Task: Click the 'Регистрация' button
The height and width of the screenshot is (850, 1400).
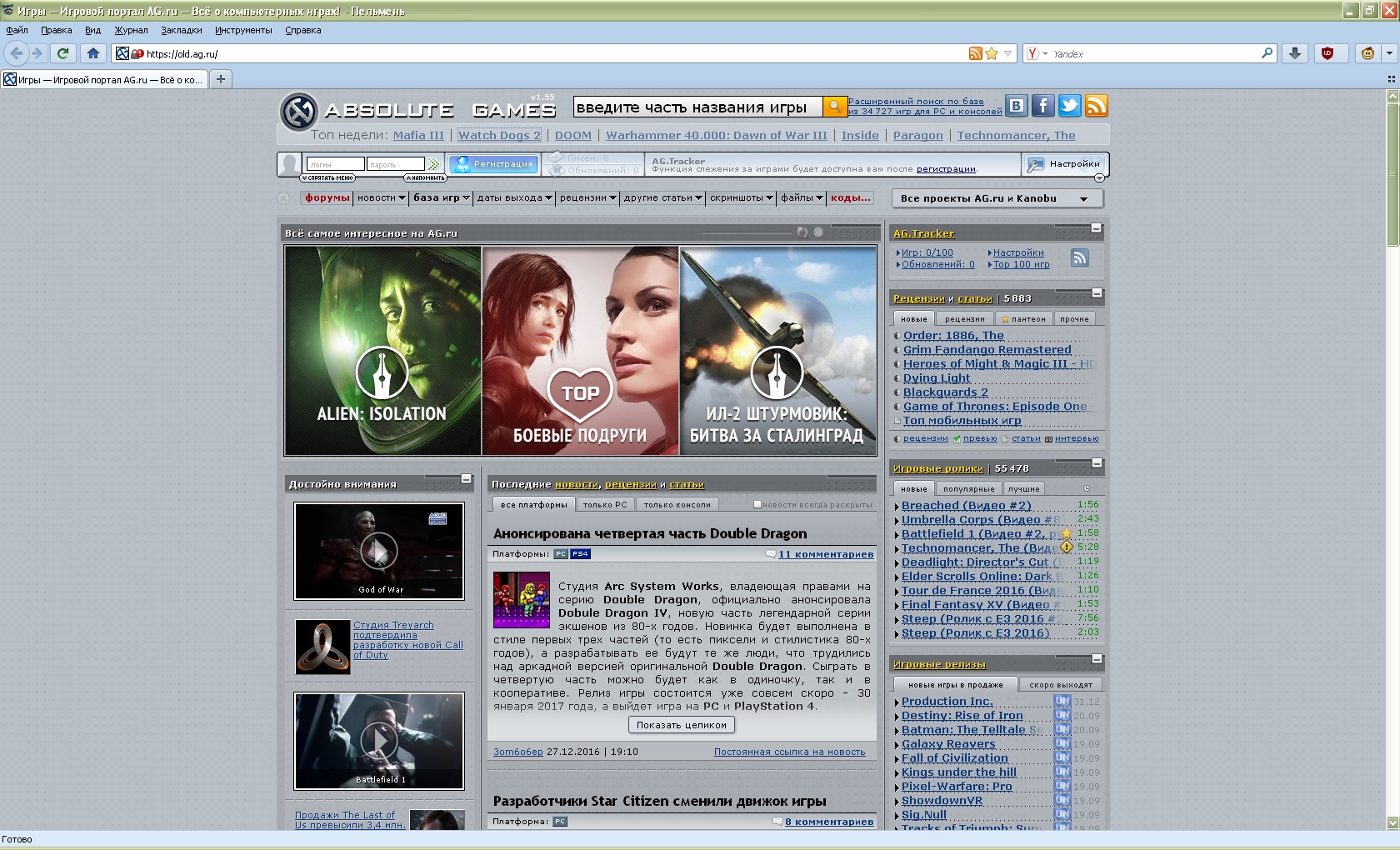Action: [495, 164]
